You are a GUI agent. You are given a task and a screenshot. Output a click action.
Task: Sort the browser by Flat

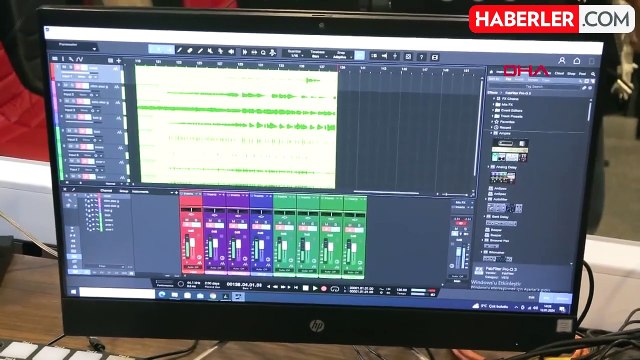pyautogui.click(x=508, y=79)
